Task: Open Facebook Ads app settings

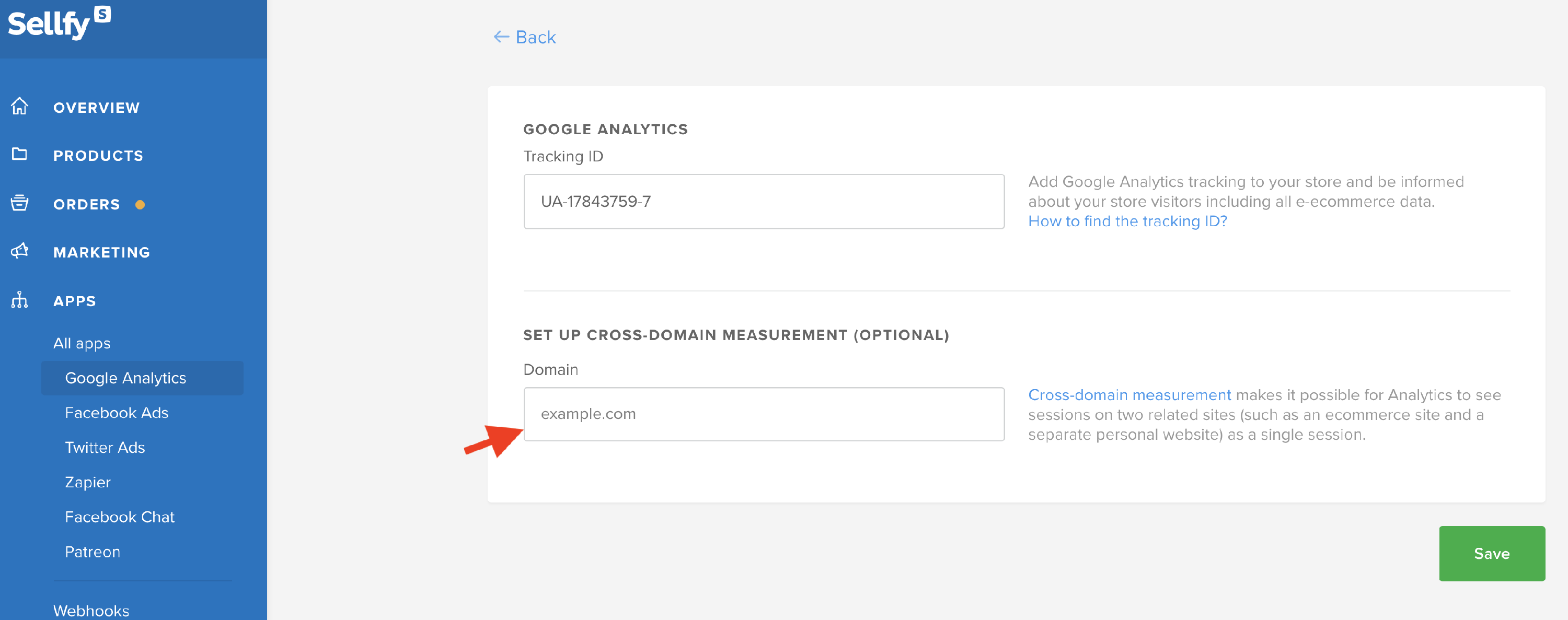Action: [x=116, y=413]
